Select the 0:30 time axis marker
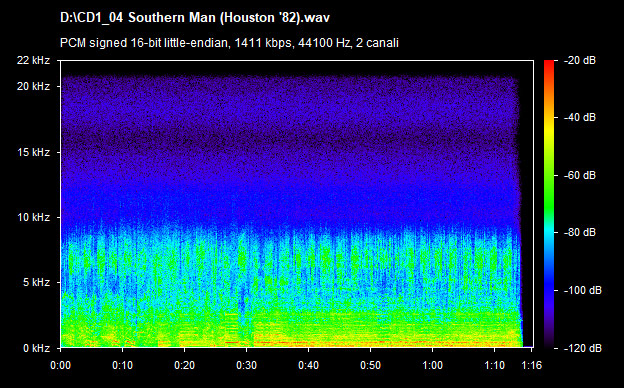 click(x=246, y=365)
